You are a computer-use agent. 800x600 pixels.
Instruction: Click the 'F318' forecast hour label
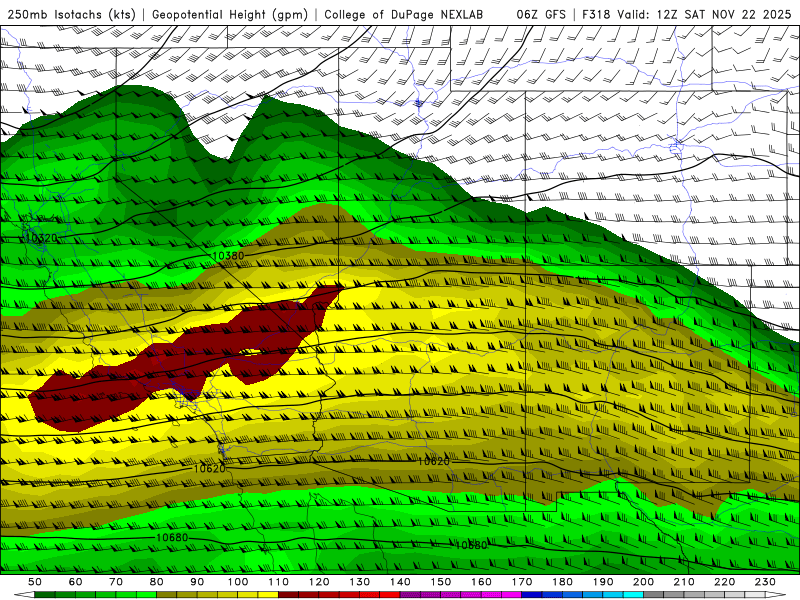pos(596,14)
